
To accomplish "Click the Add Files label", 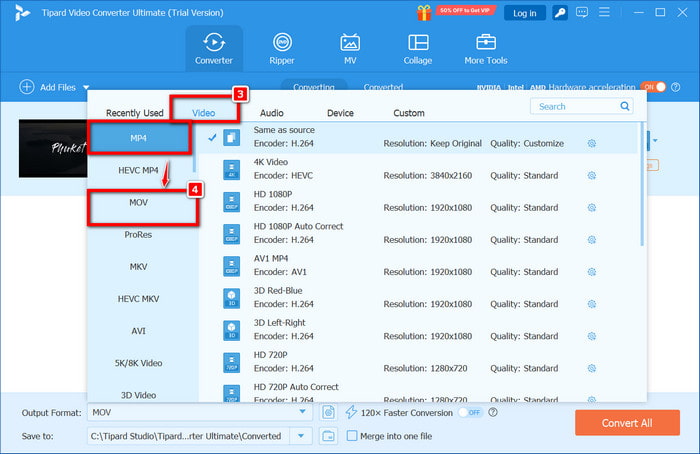I will point(58,87).
